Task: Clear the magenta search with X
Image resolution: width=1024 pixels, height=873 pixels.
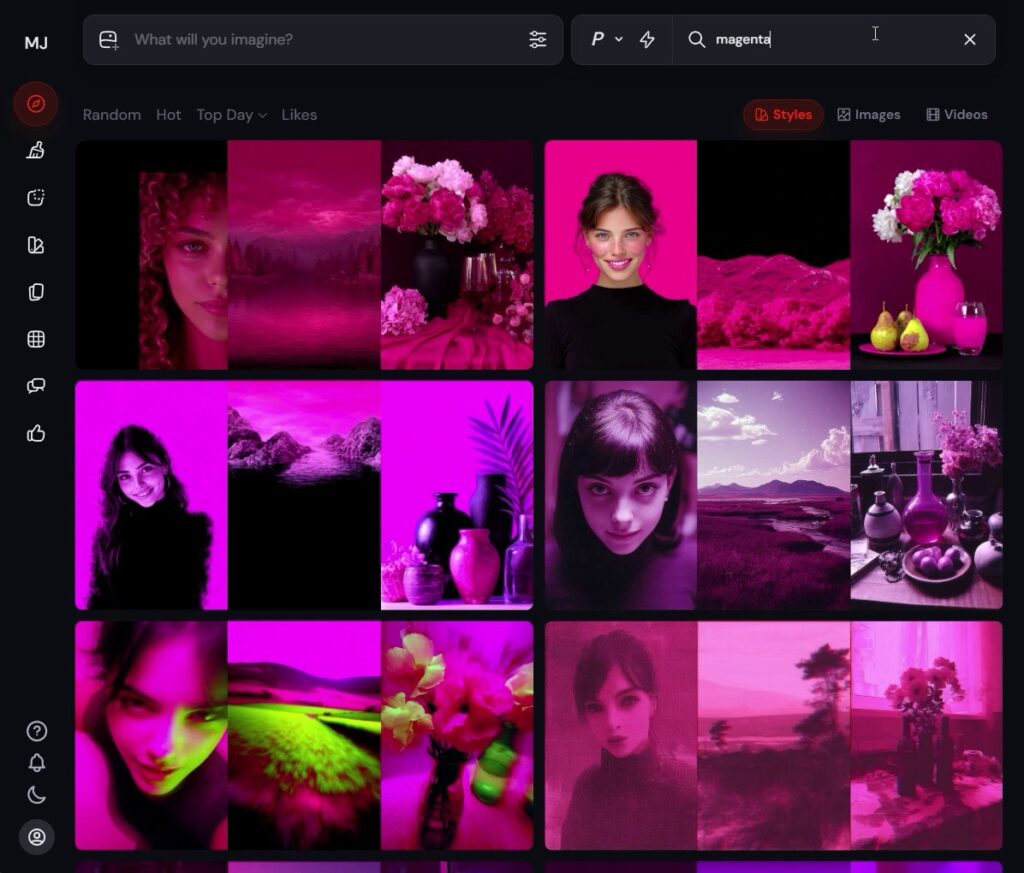Action: 969,40
